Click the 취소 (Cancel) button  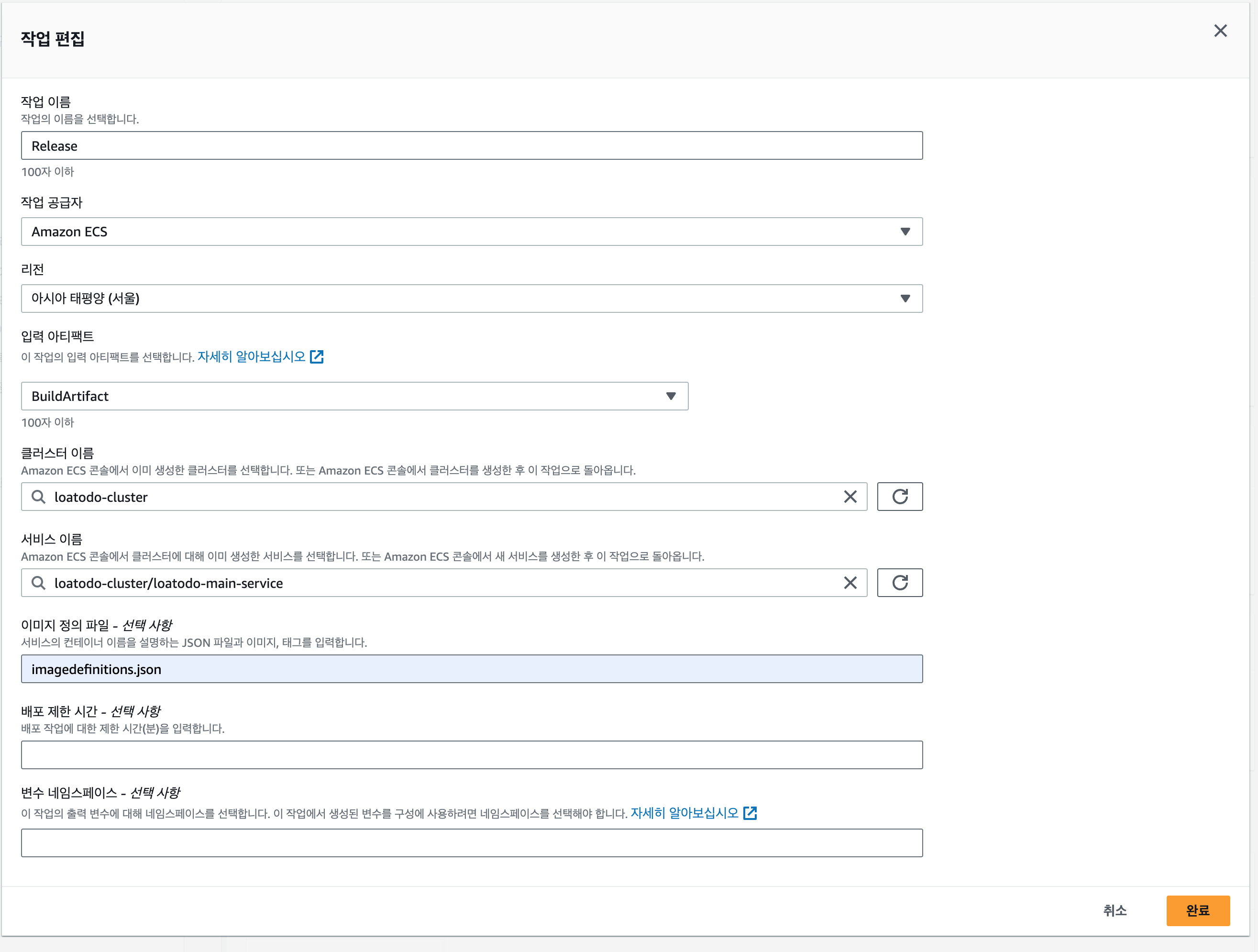(1114, 910)
